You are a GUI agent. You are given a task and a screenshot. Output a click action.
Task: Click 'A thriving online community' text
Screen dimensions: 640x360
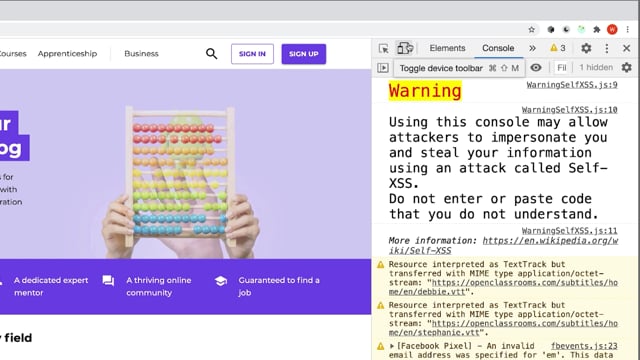click(x=159, y=287)
